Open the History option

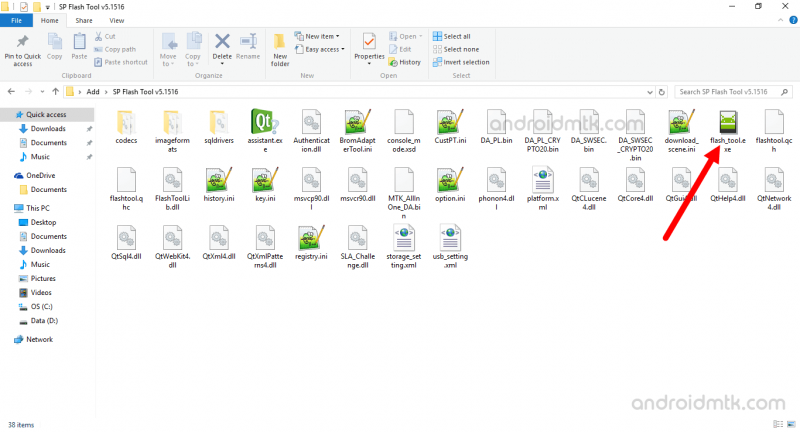(405, 62)
